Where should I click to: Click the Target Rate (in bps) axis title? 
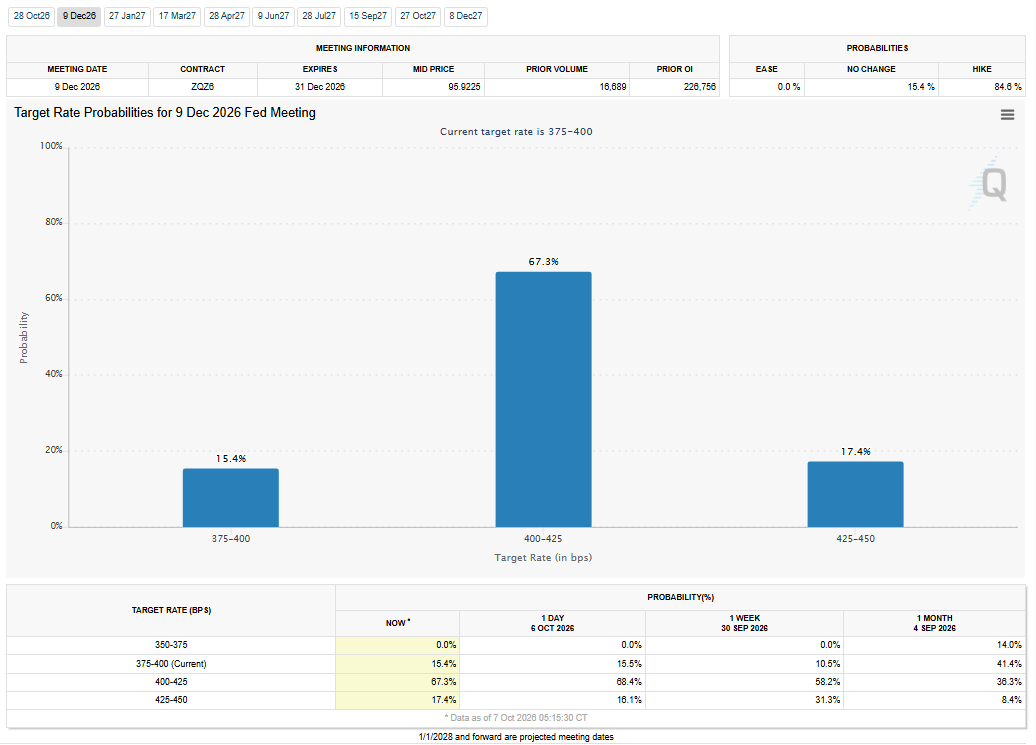coord(543,557)
